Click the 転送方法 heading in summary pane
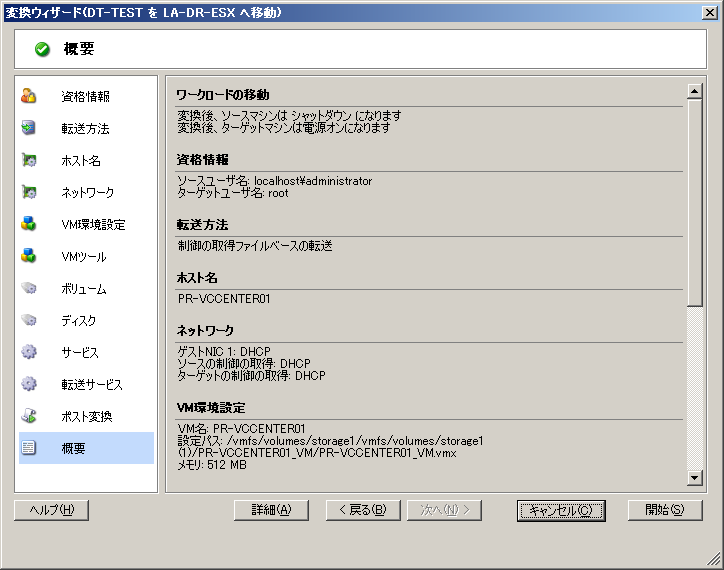Viewport: 724px width, 570px height. (x=202, y=225)
